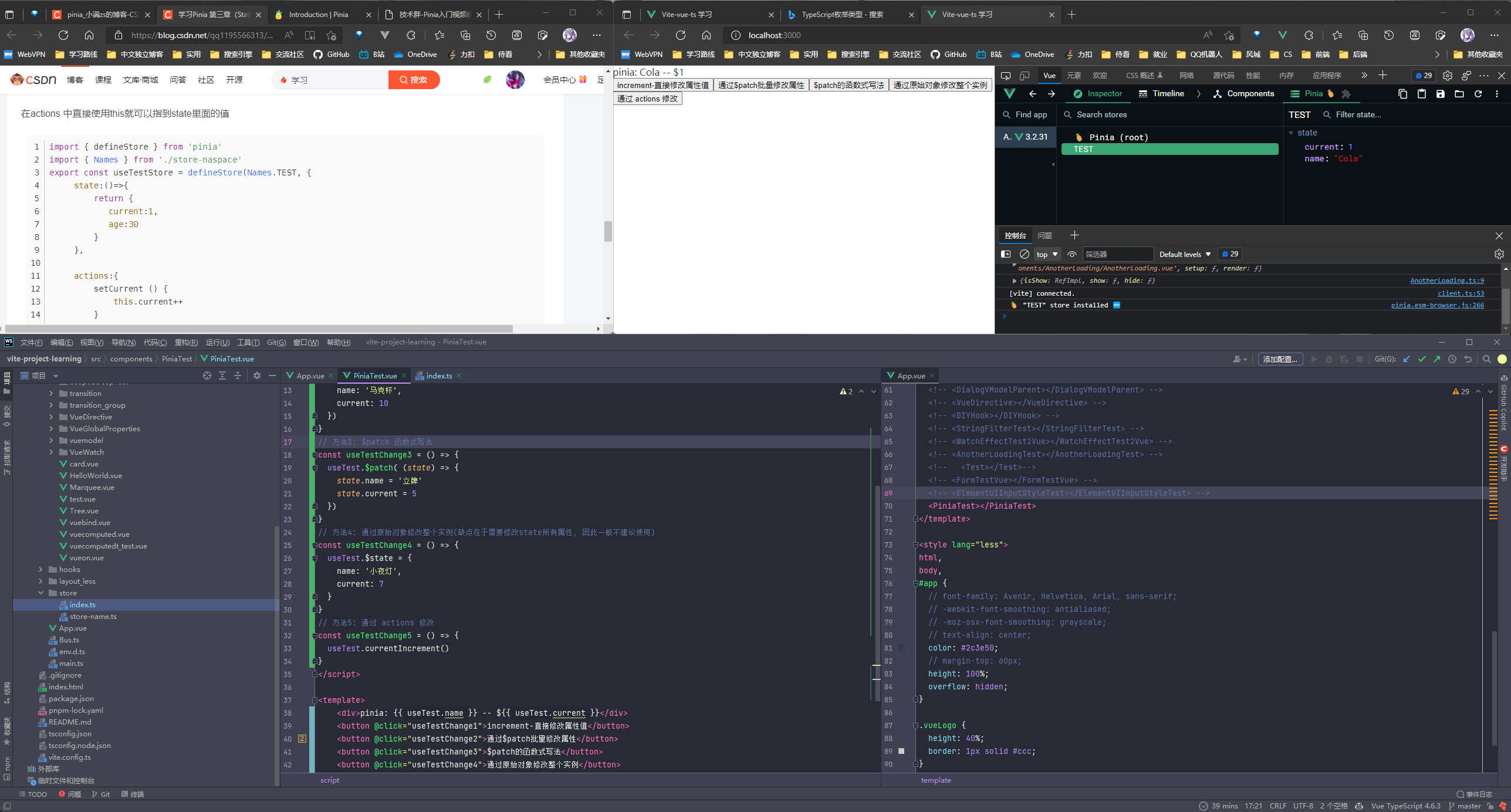Click the master branch indicator in status bar
The height and width of the screenshot is (812, 1511).
click(1465, 807)
